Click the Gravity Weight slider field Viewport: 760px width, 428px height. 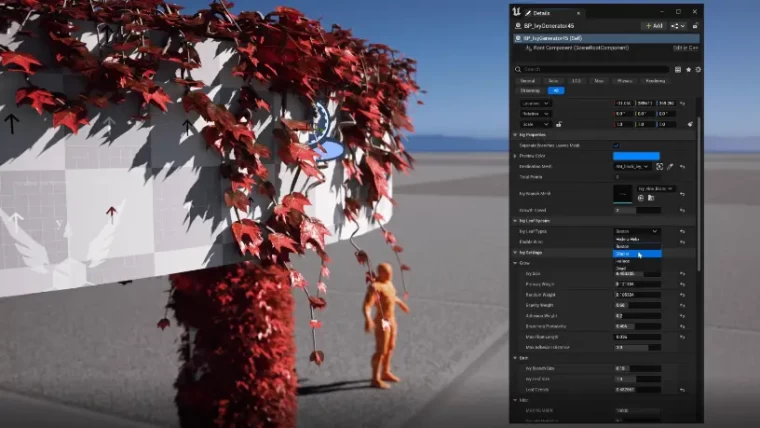click(x=637, y=305)
